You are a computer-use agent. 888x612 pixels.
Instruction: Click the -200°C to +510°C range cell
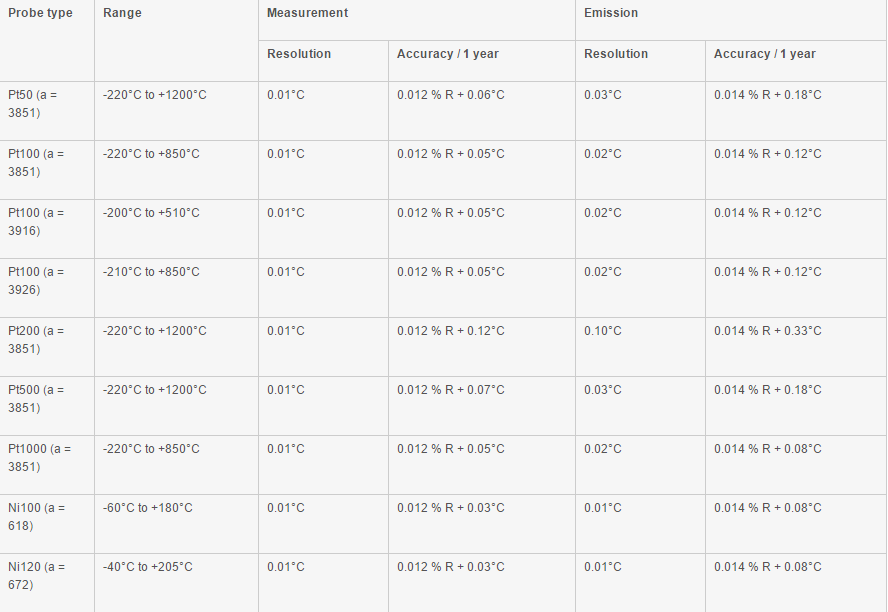coord(151,213)
